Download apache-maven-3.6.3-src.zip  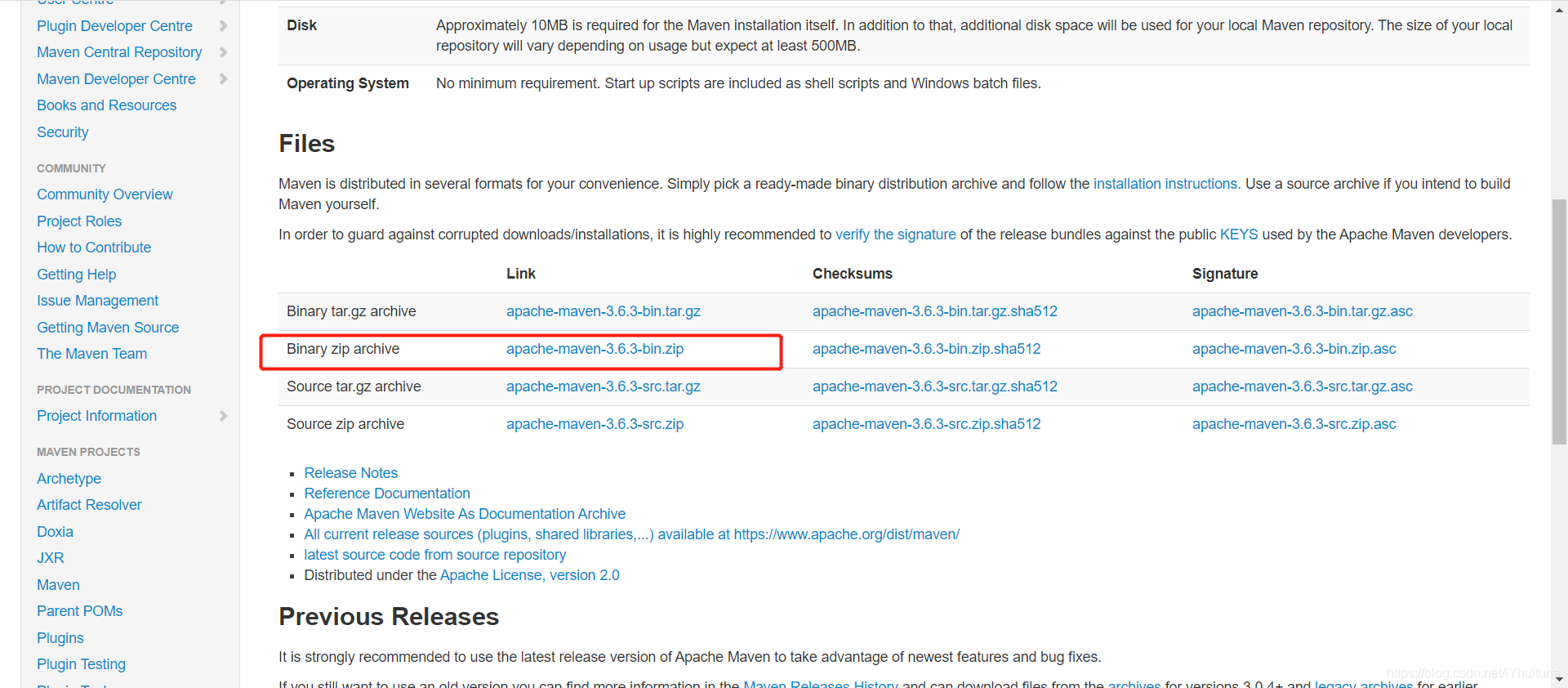point(595,424)
